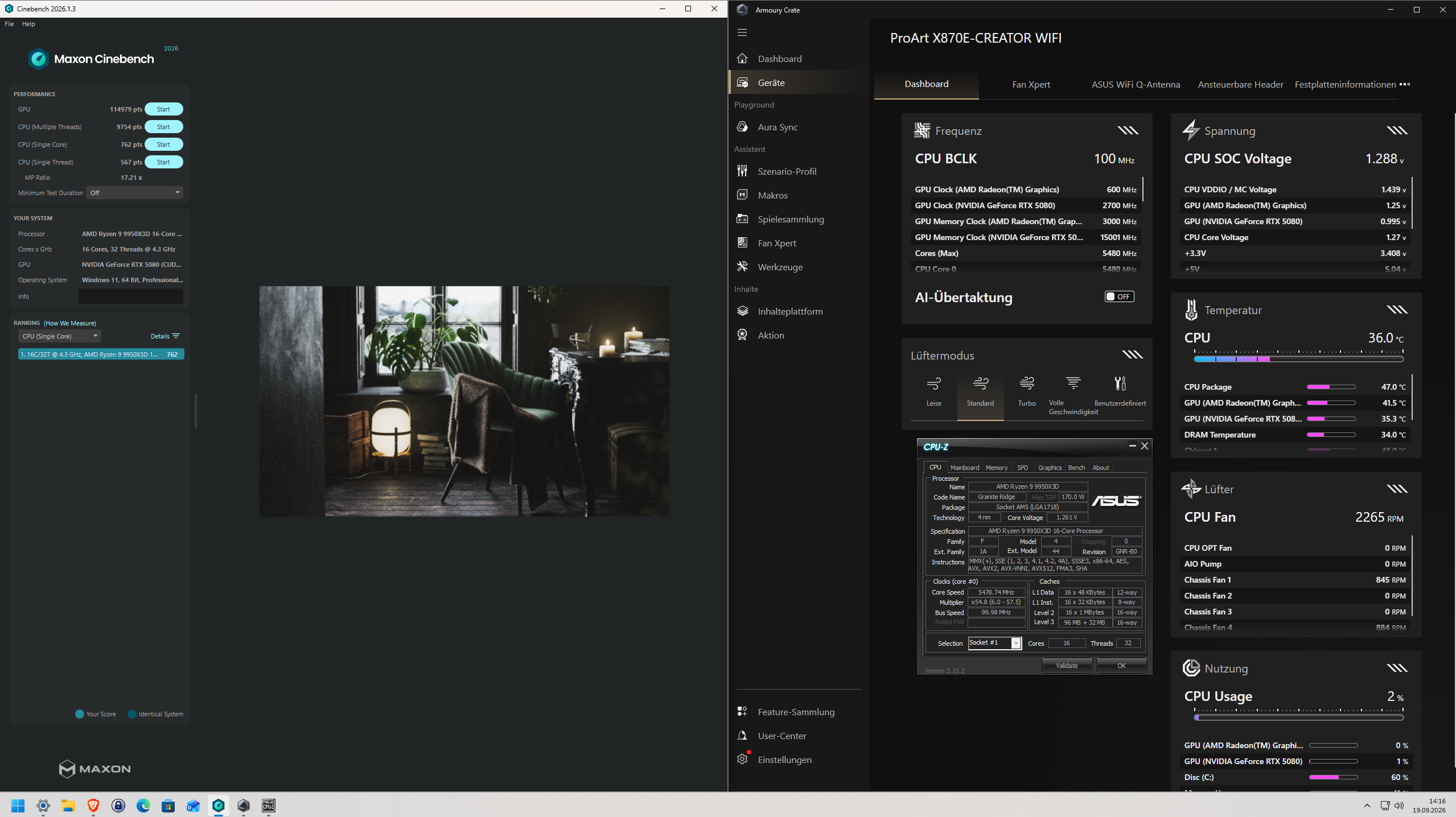Choose the Leise fan mode icon

[933, 383]
